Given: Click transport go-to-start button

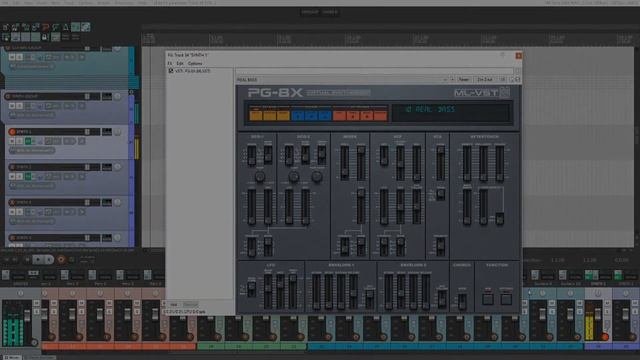Looking at the screenshot, I should pos(7,259).
